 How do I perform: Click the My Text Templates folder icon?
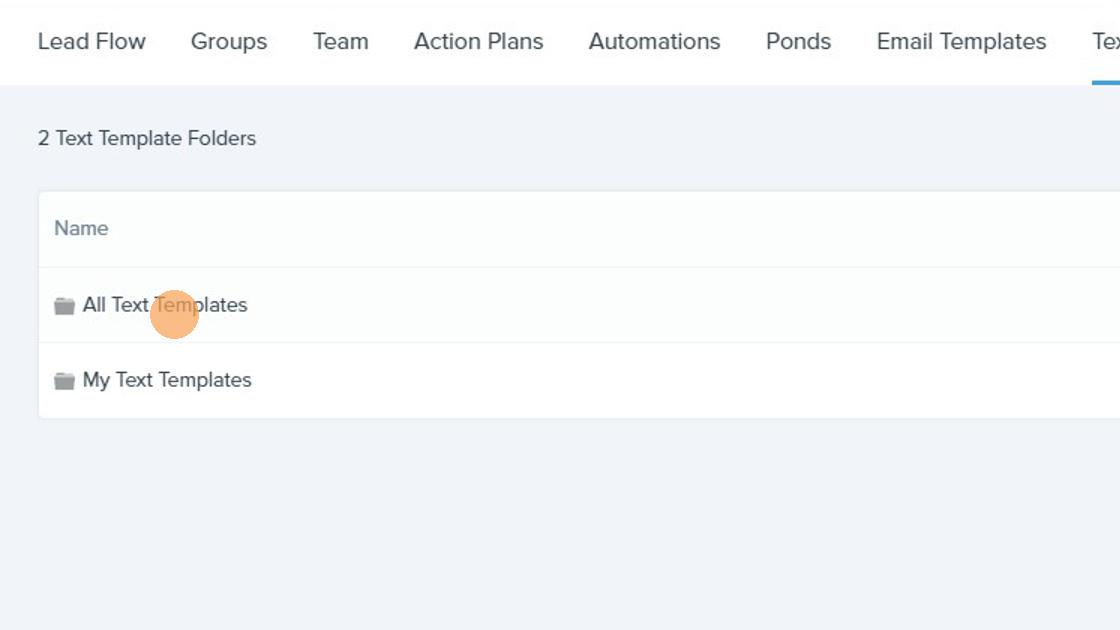pos(64,381)
